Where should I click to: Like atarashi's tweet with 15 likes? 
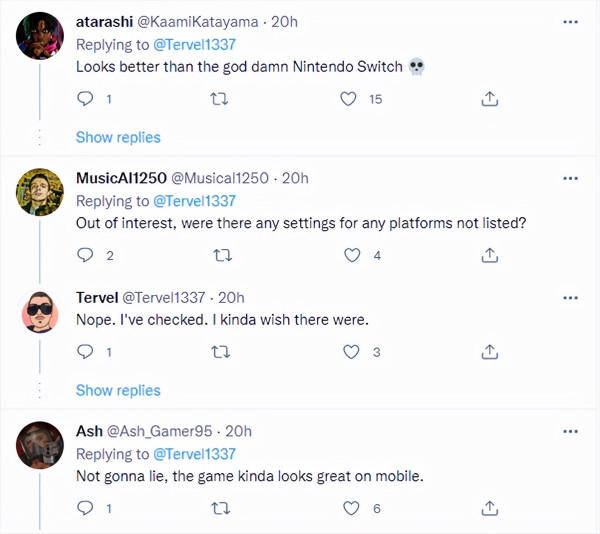[350, 99]
